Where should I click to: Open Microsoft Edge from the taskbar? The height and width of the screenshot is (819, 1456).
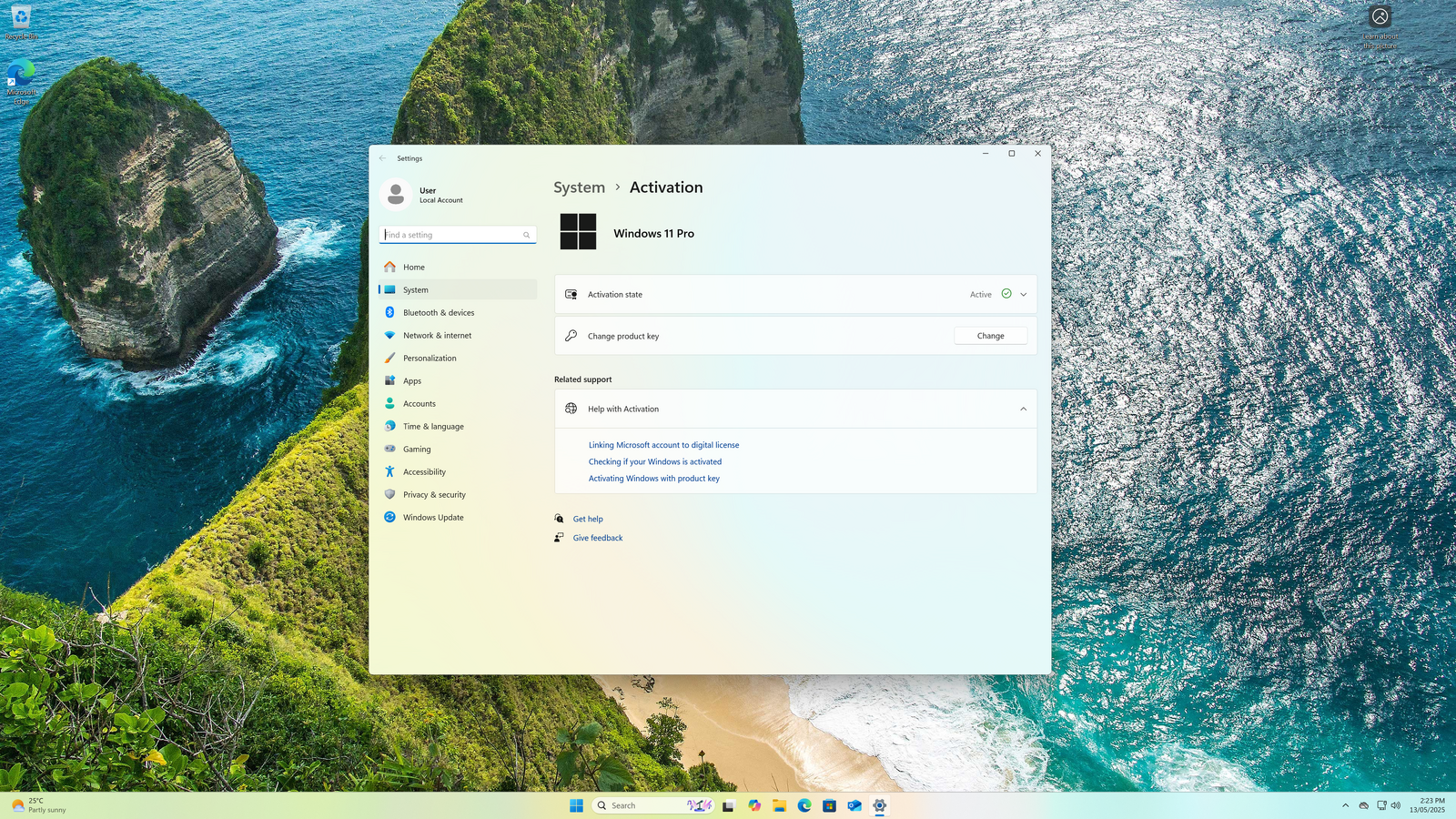[x=804, y=805]
